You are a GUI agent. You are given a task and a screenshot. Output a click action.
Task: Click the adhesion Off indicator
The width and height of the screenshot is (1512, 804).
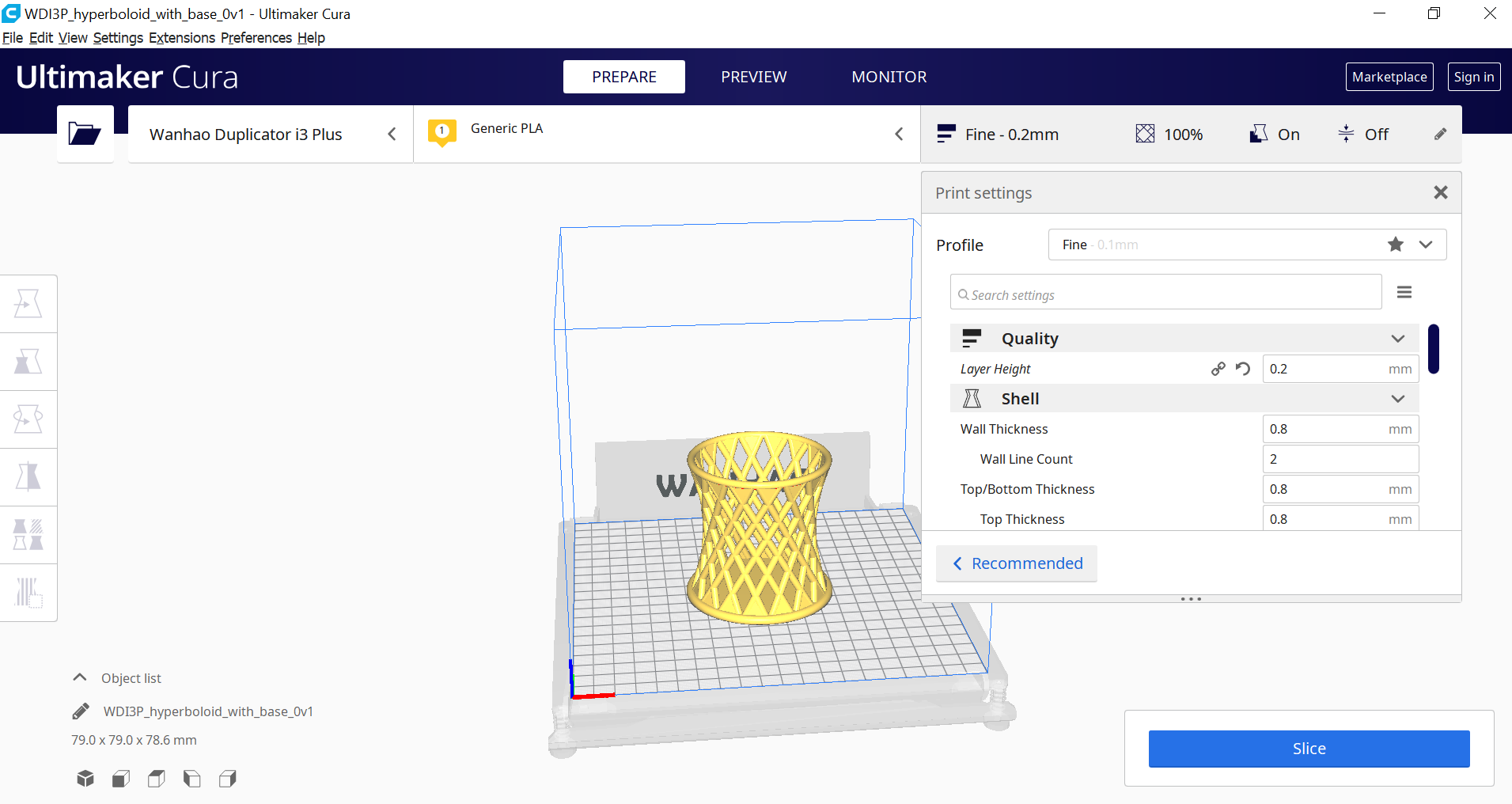click(x=1363, y=134)
